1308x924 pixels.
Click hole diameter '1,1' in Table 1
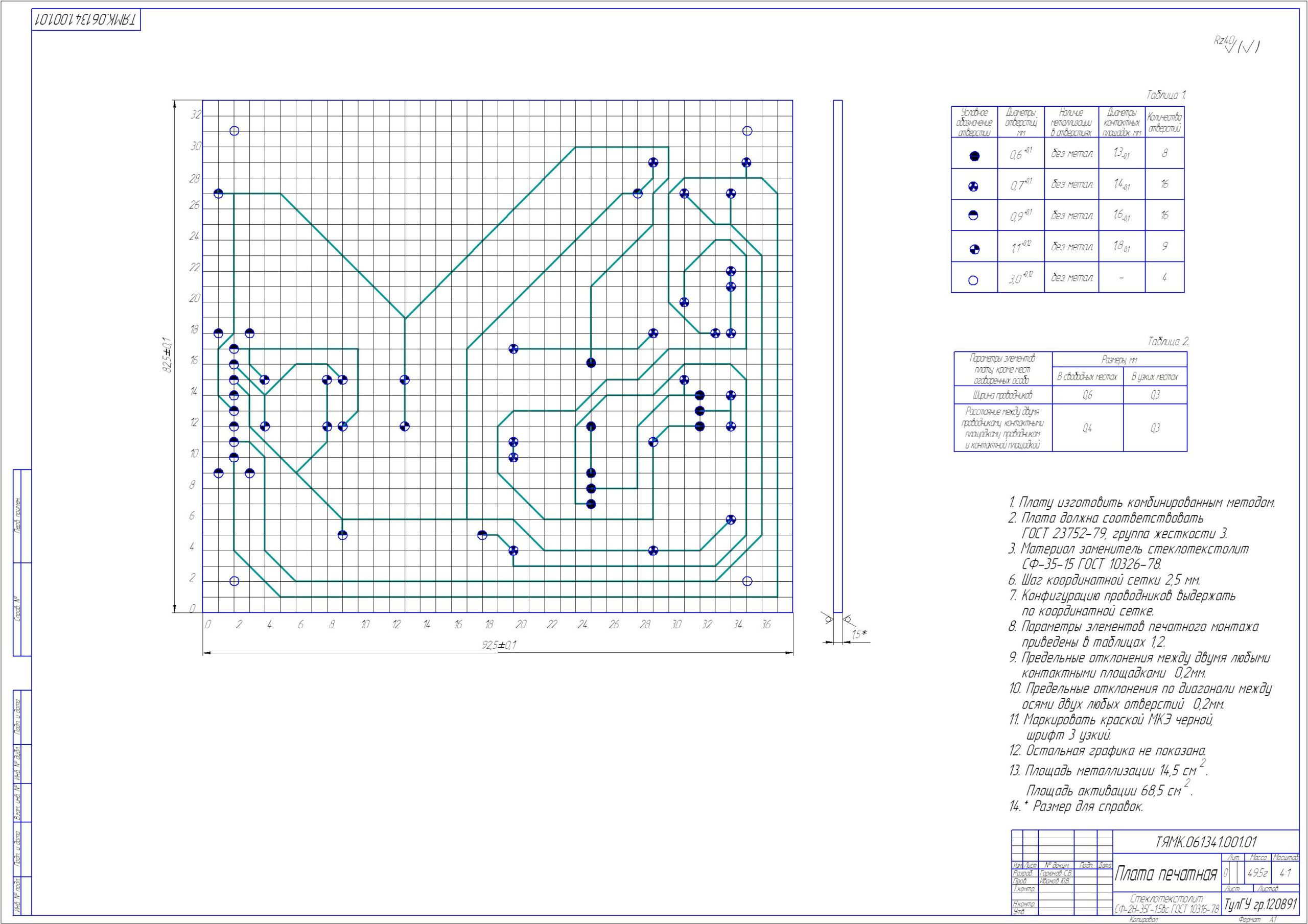[x=1021, y=247]
